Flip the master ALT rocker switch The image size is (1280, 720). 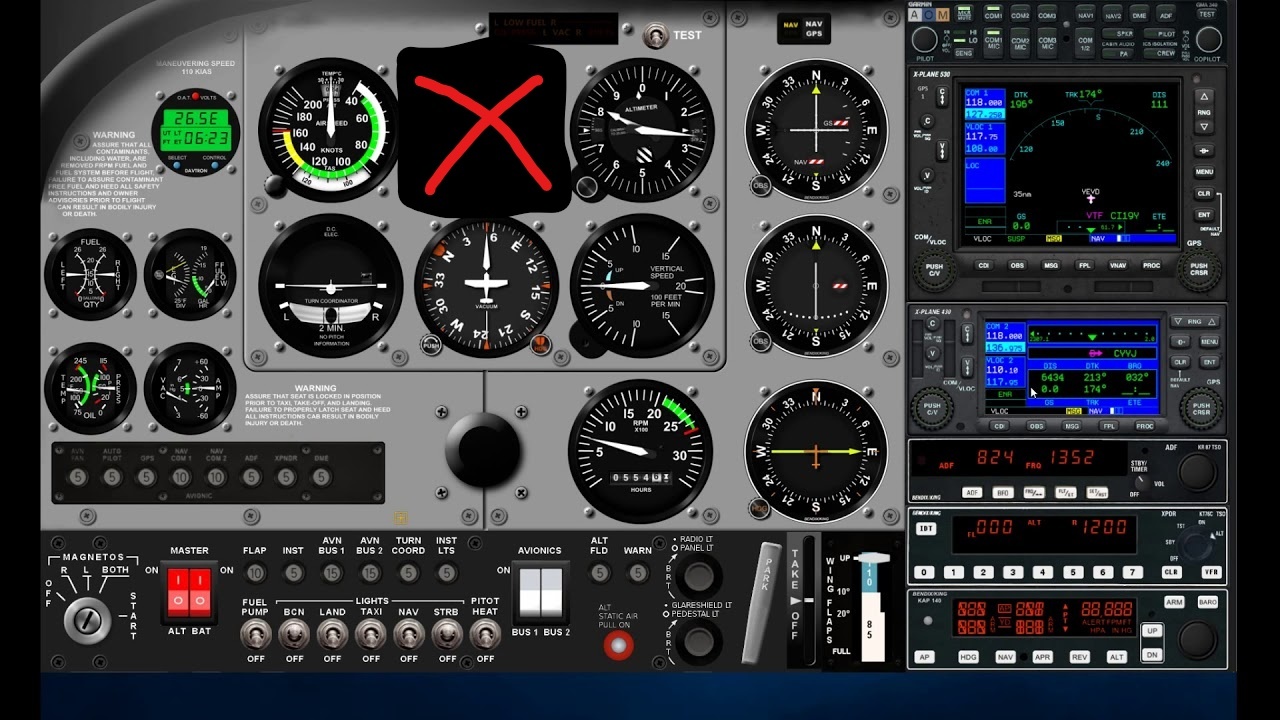point(178,592)
